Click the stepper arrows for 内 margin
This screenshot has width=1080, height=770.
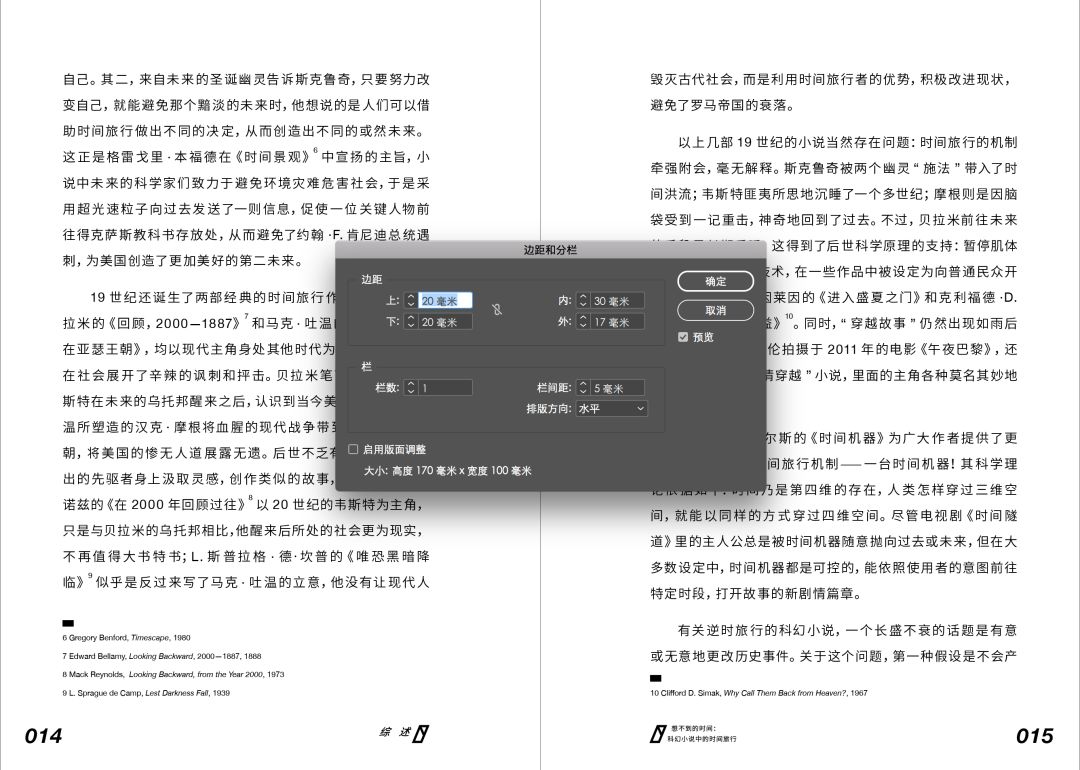[583, 300]
